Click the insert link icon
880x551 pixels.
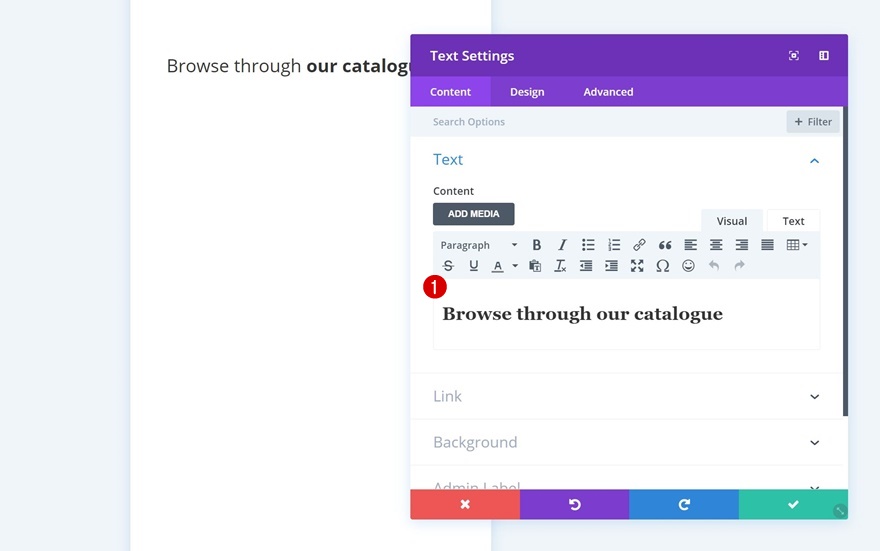(x=639, y=245)
